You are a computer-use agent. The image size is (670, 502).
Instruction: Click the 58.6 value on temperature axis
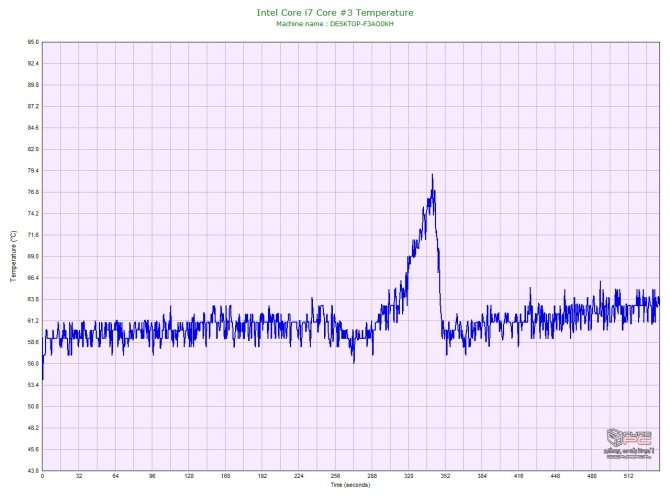pos(33,342)
